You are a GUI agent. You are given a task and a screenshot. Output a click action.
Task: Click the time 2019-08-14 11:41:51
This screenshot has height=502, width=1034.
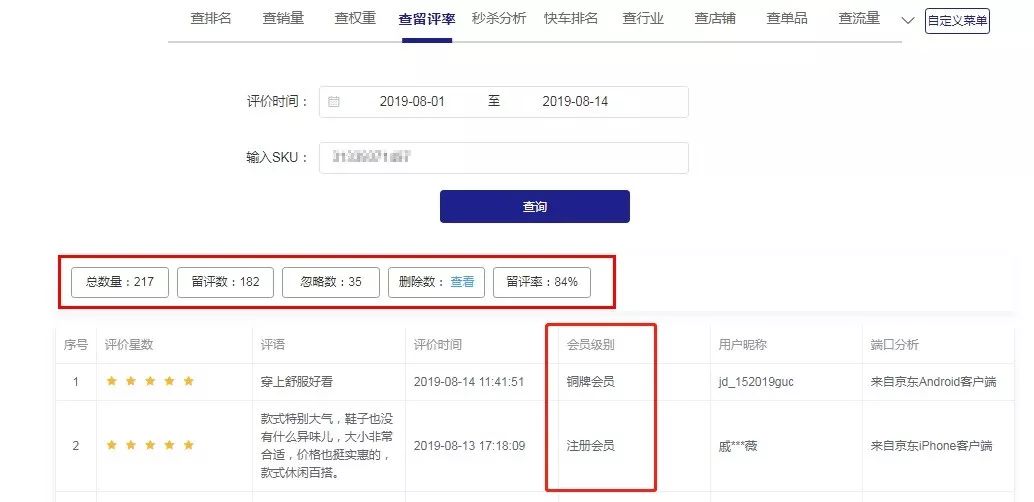coord(469,382)
